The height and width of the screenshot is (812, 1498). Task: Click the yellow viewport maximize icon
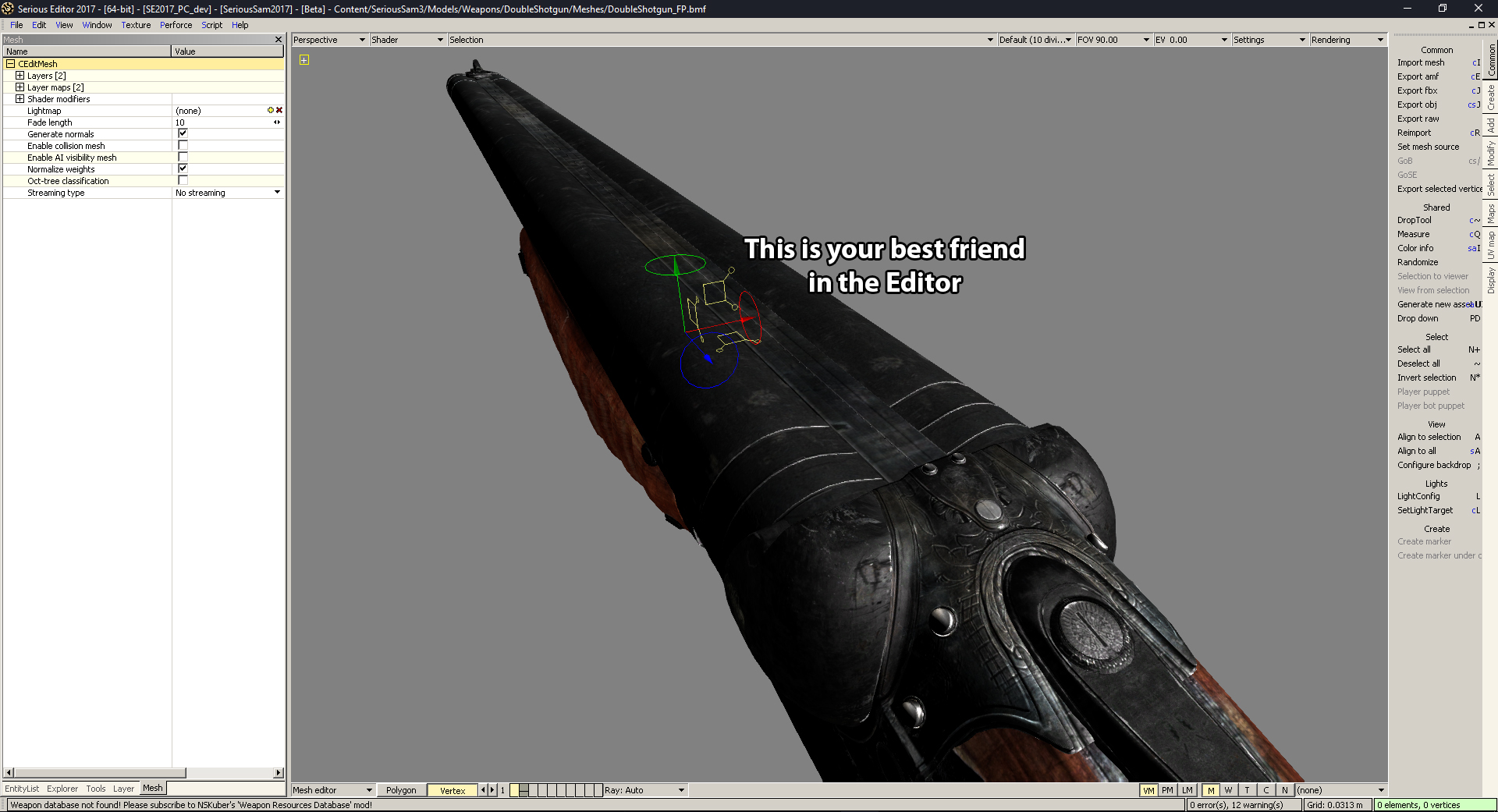click(304, 60)
